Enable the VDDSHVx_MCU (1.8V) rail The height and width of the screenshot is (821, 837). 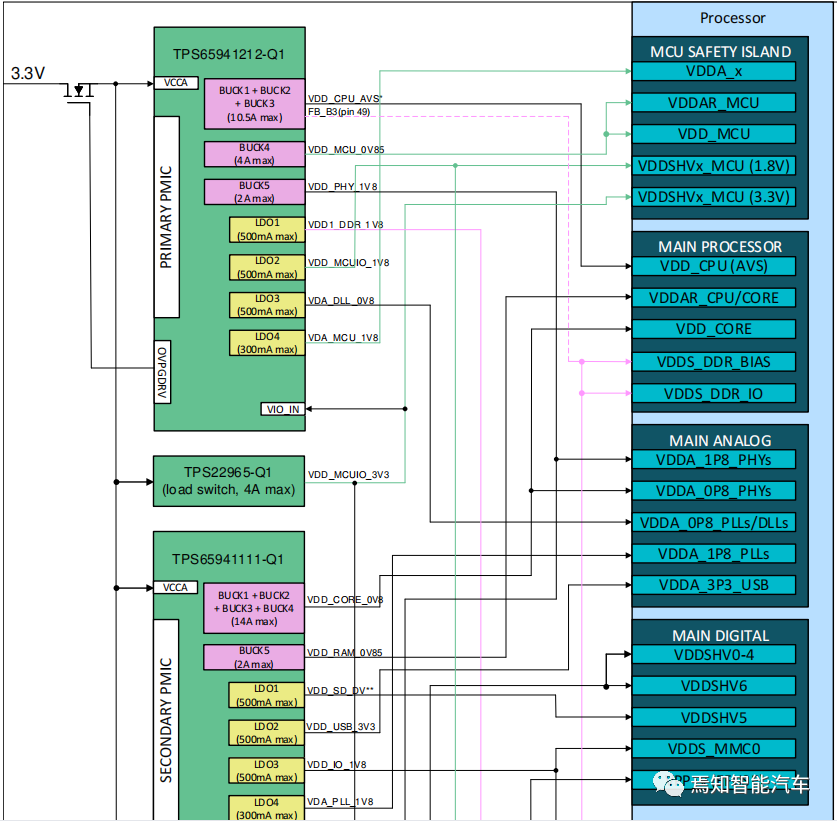tap(714, 165)
